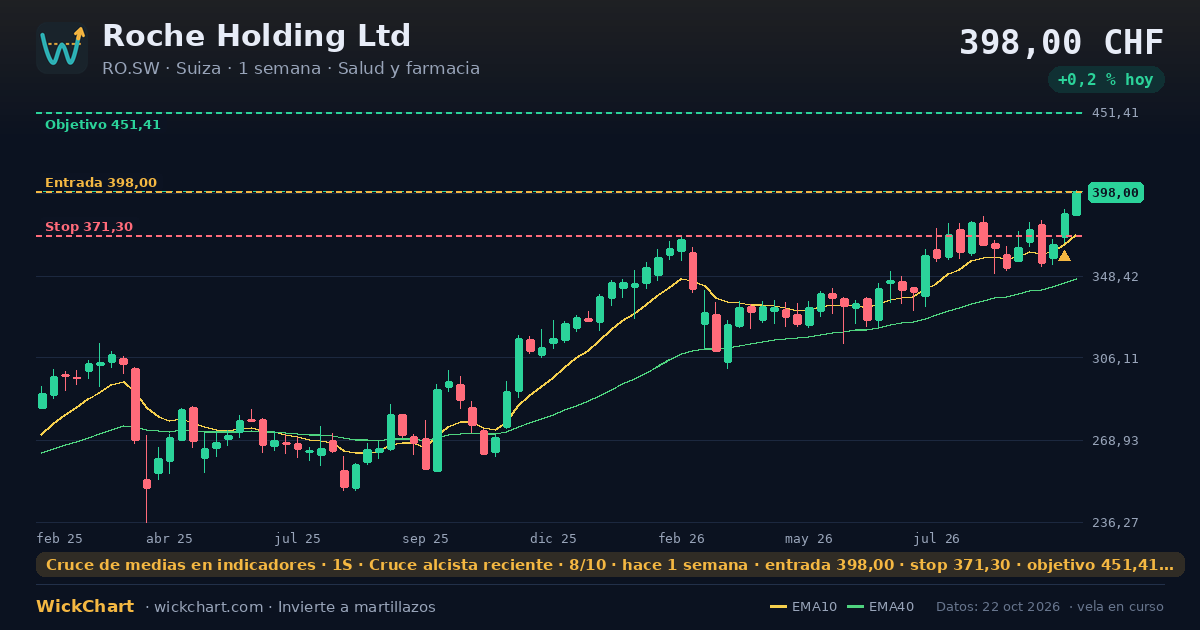
Task: Click the large red candle near abr 25
Action: 135,404
